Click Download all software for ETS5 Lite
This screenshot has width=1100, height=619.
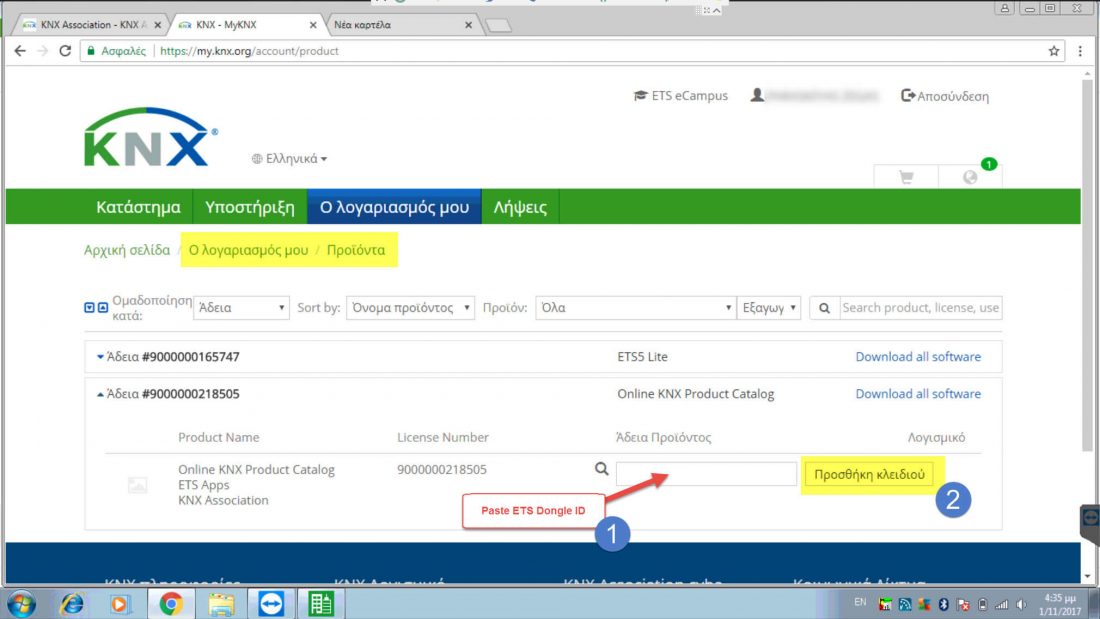[918, 357]
